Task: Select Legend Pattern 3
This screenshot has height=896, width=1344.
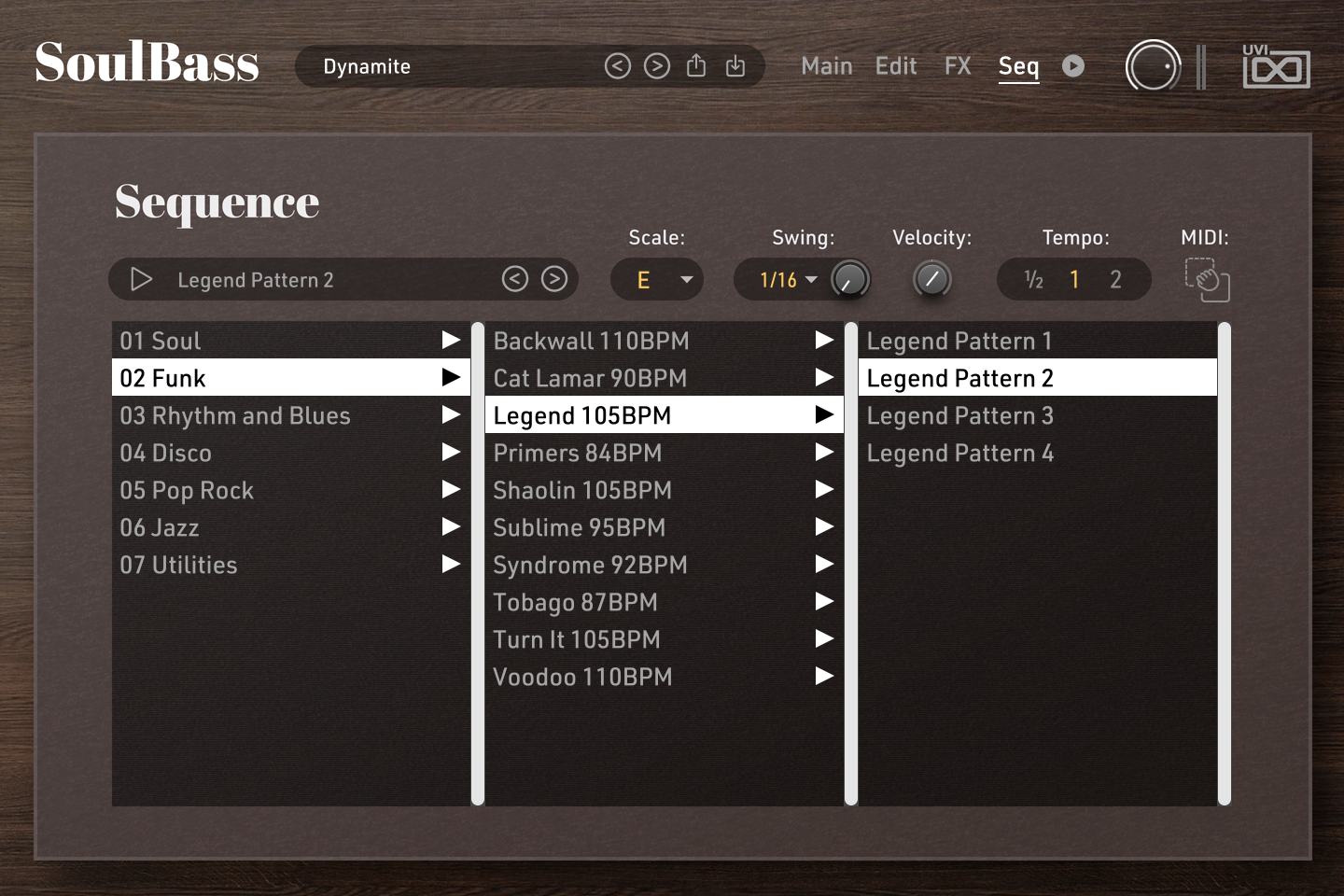Action: tap(959, 415)
